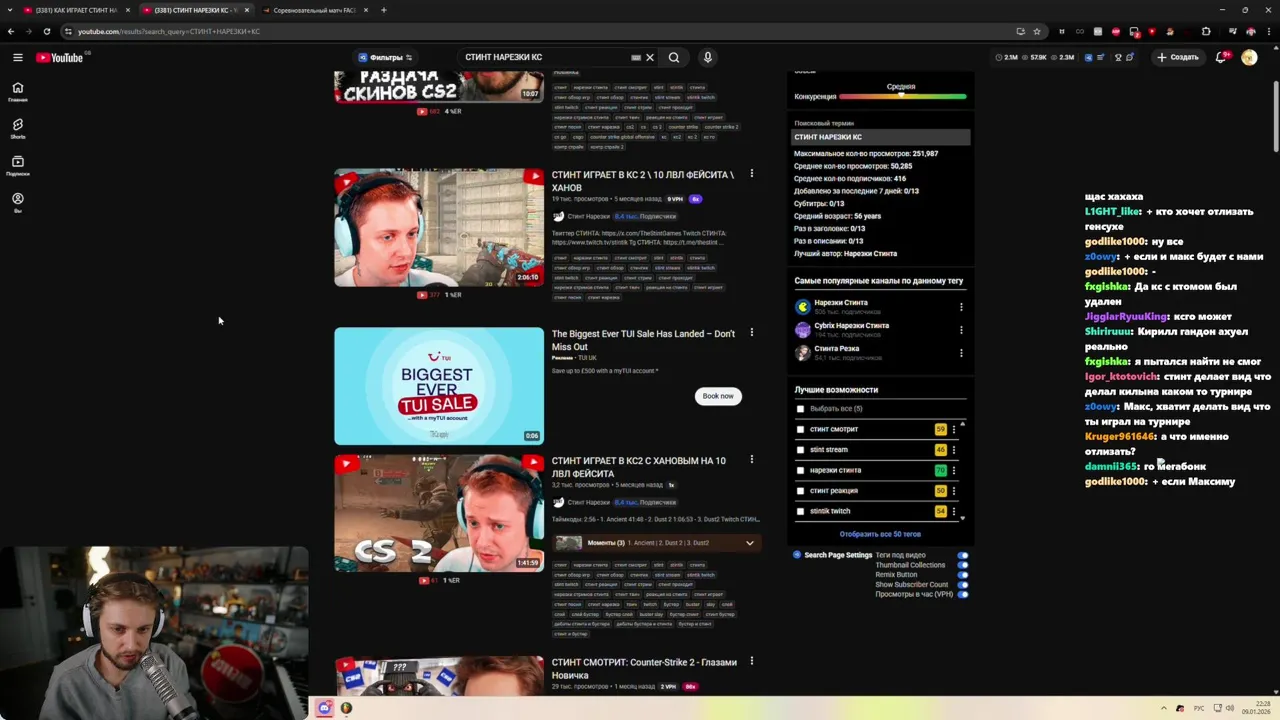This screenshot has height=720, width=1280.
Task: Open Chrome three-dot menu
Action: (x=1269, y=31)
